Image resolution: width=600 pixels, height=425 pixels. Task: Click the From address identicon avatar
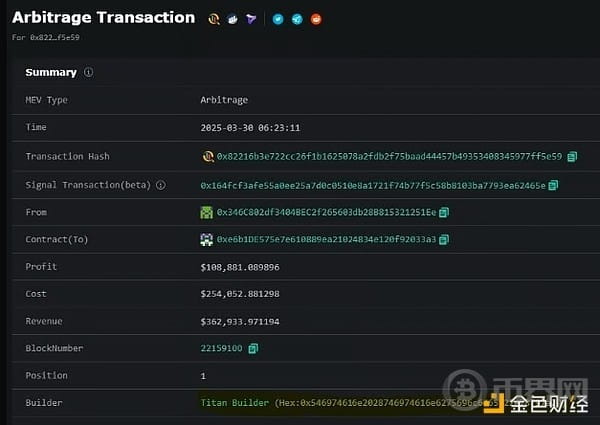click(x=207, y=212)
